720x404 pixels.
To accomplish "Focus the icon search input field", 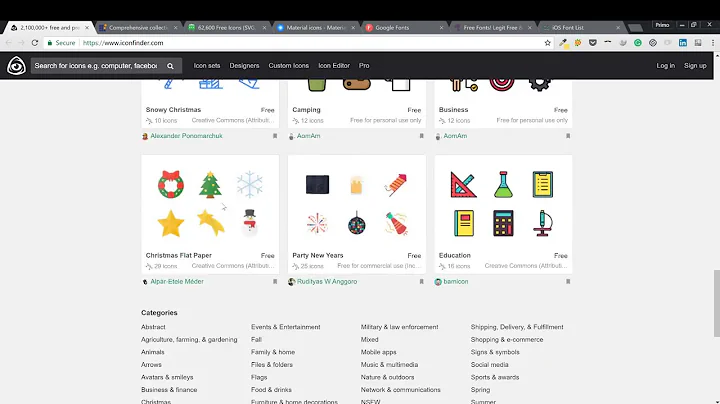I will pos(96,66).
